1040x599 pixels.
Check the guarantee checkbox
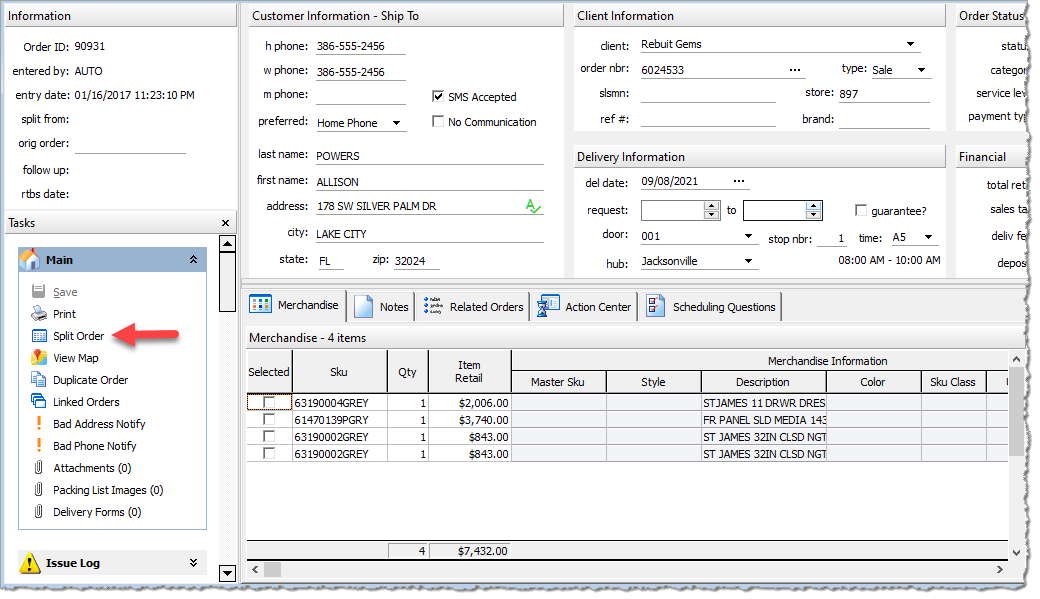click(861, 210)
